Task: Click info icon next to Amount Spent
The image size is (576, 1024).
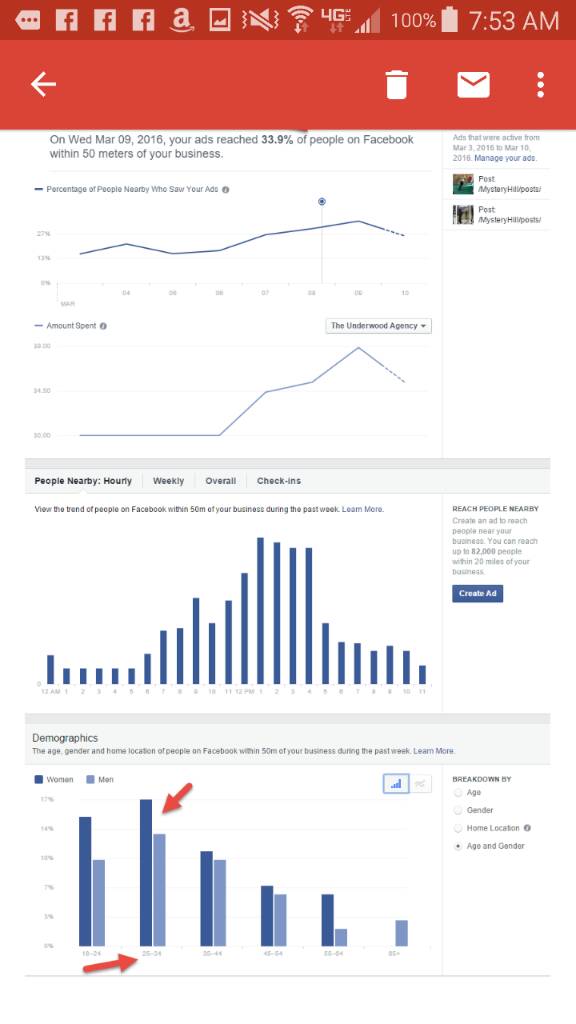Action: tap(103, 326)
